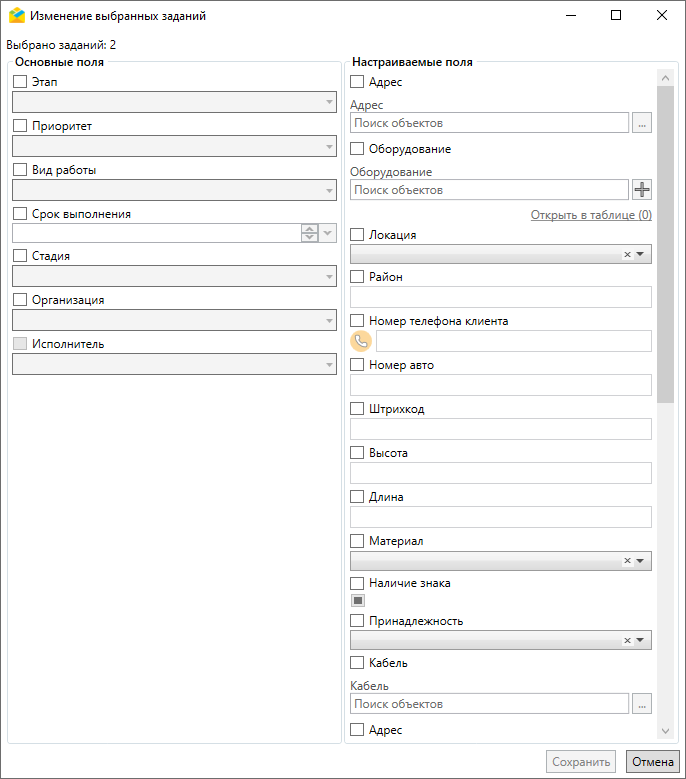This screenshot has width=686, height=779.
Task: Clear the Локация field with the x icon
Action: point(627,255)
